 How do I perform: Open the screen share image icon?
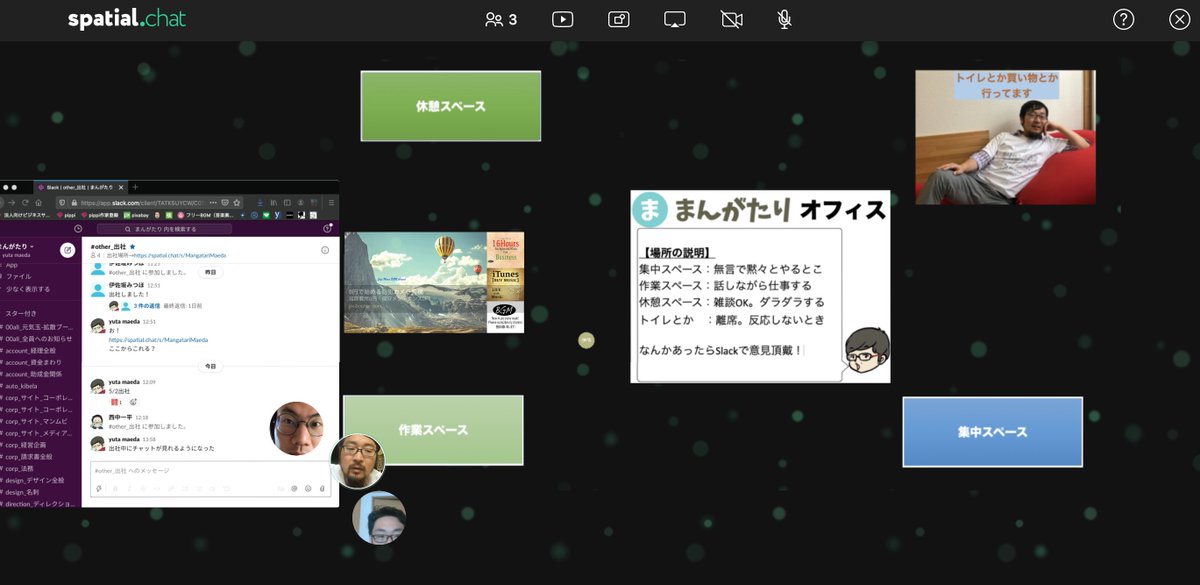618,18
